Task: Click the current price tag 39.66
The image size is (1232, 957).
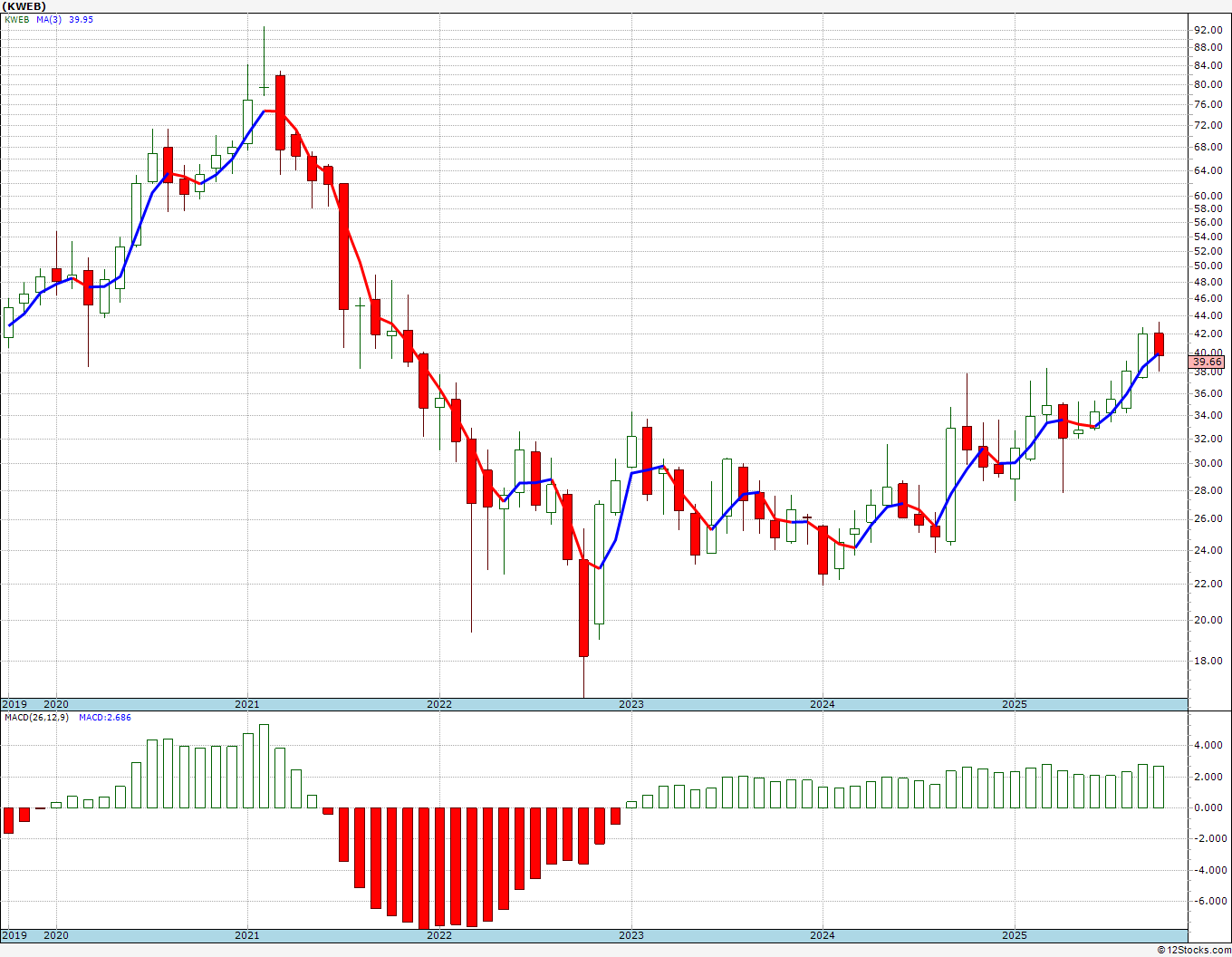Action: point(1208,362)
